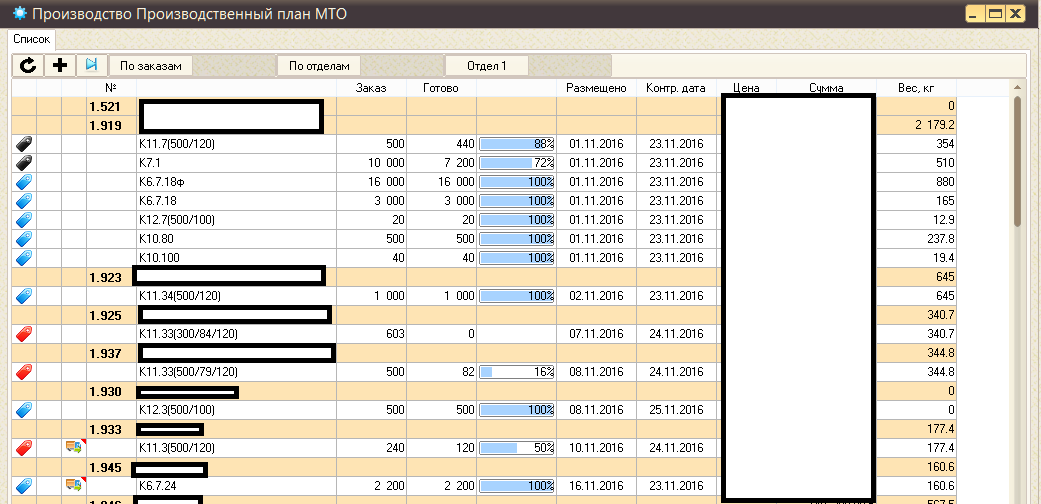Click the Отдел 1 button
Image resolution: width=1041 pixels, height=504 pixels.
pyautogui.click(x=487, y=66)
